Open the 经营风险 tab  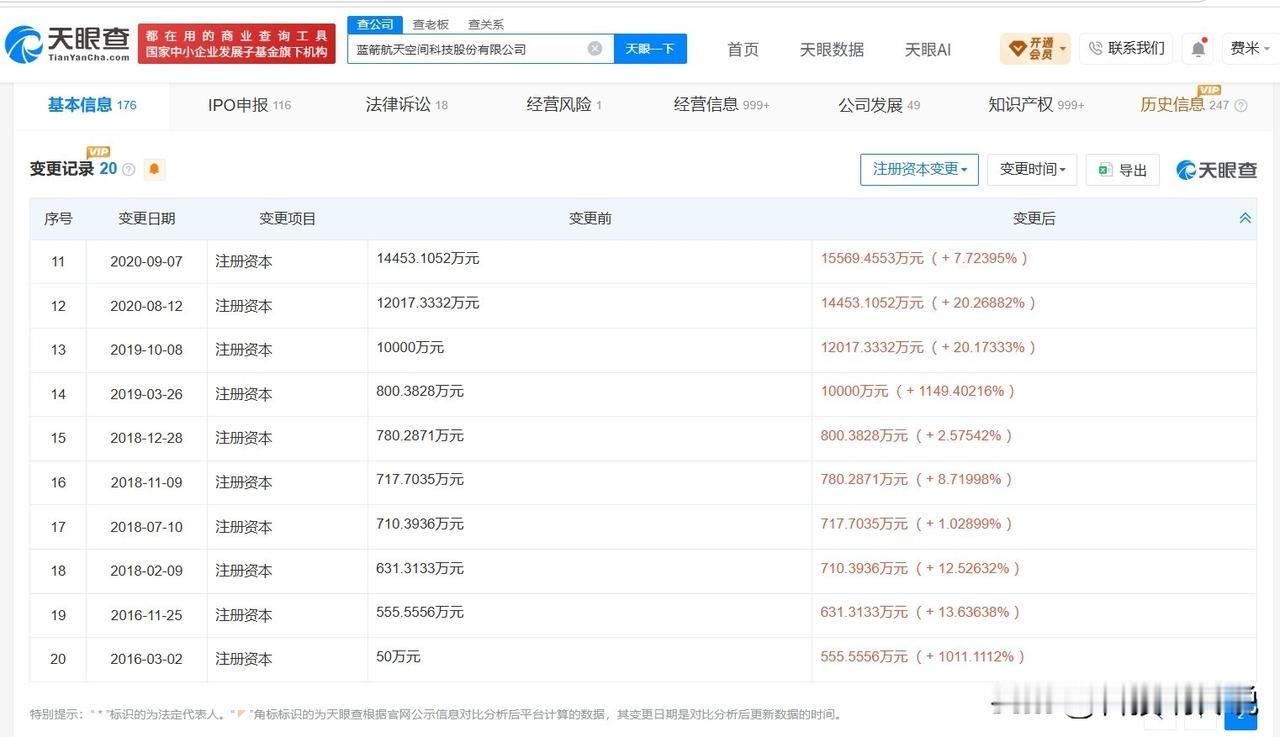pos(564,105)
